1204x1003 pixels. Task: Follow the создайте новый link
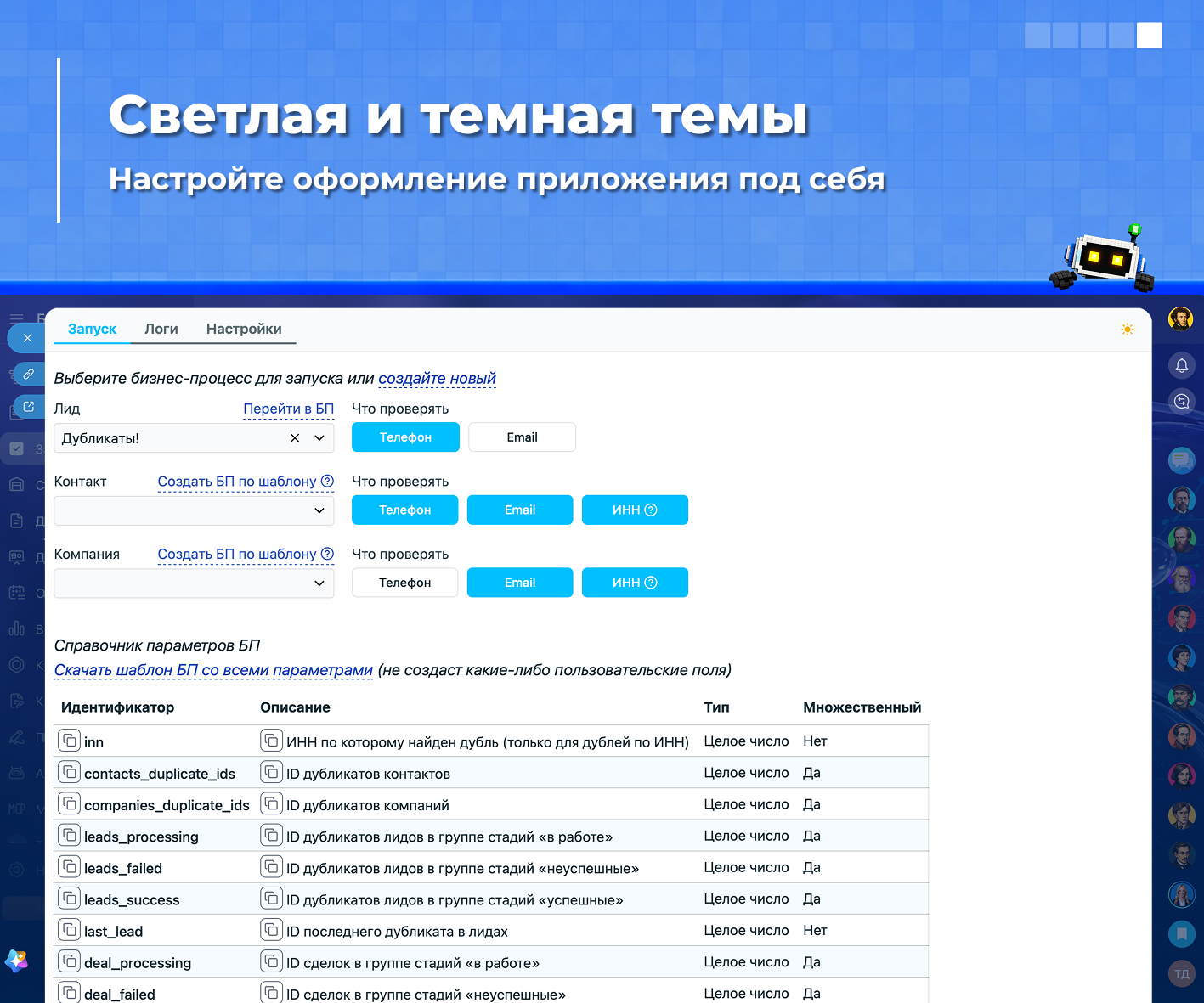437,379
